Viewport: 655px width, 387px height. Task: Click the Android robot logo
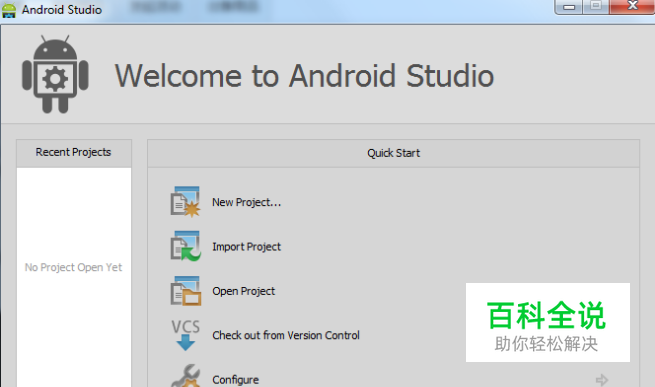[x=55, y=74]
